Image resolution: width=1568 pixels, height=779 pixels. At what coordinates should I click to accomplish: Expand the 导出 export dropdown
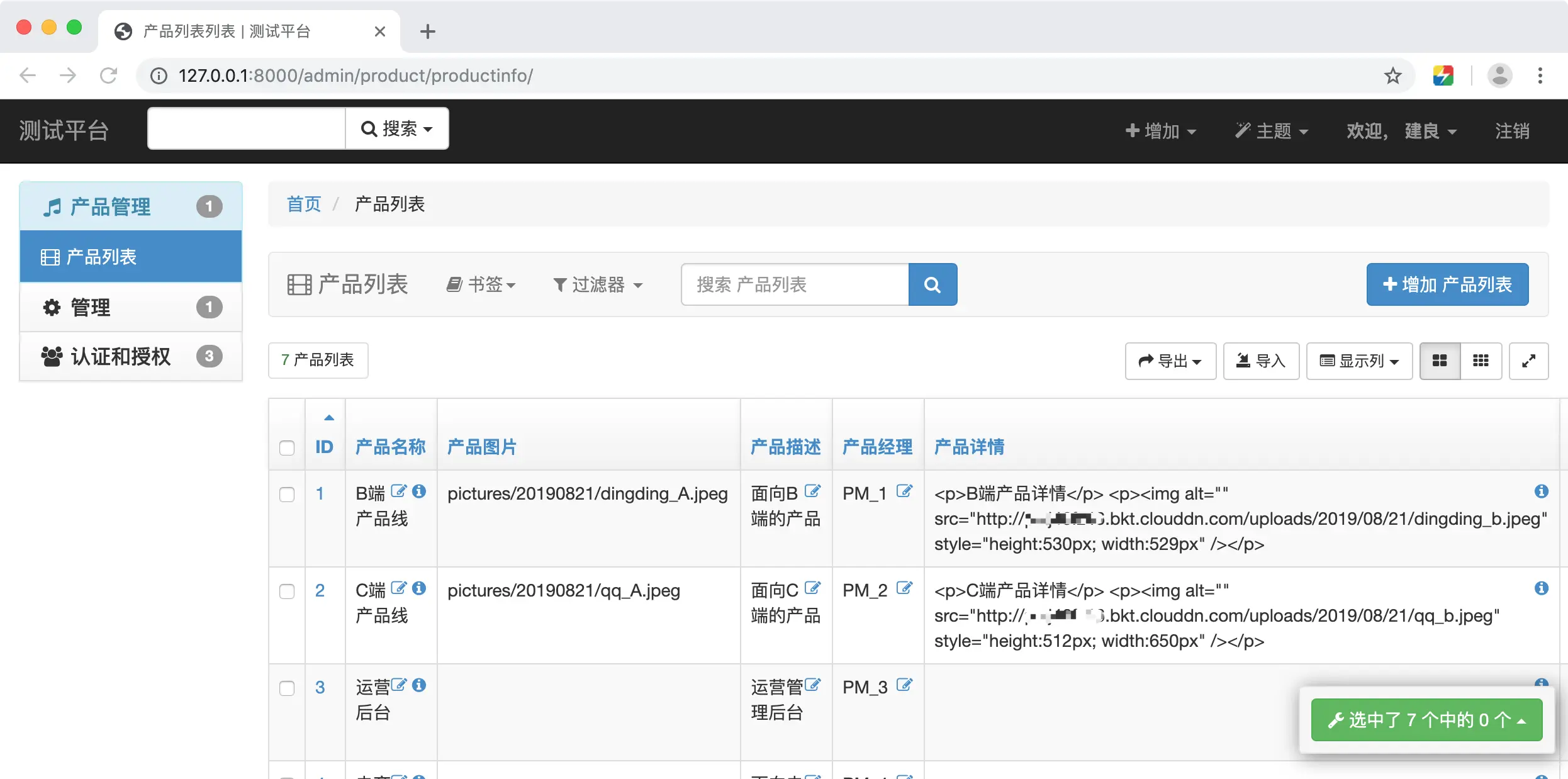pos(1170,361)
